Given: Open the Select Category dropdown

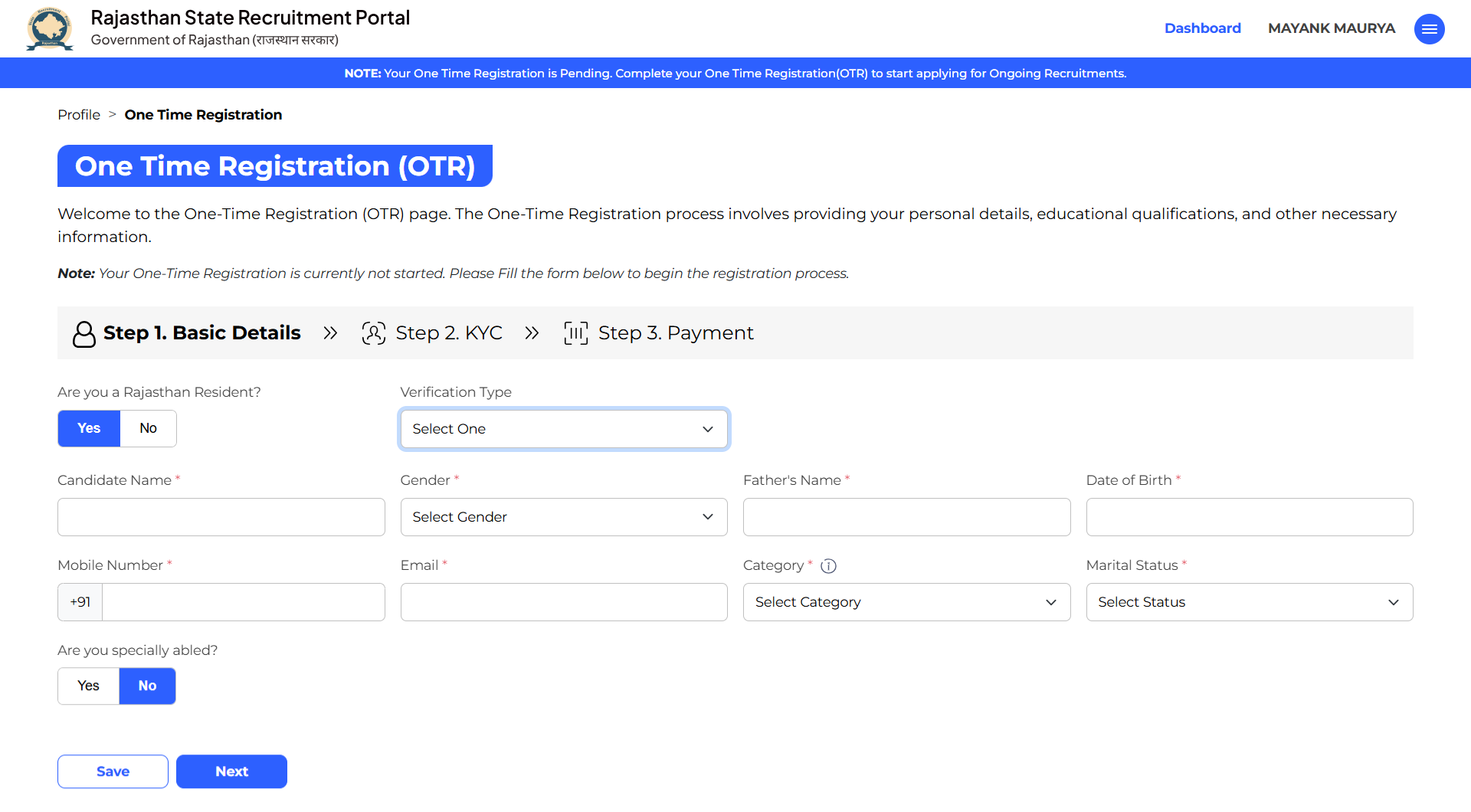Looking at the screenshot, I should pos(906,602).
